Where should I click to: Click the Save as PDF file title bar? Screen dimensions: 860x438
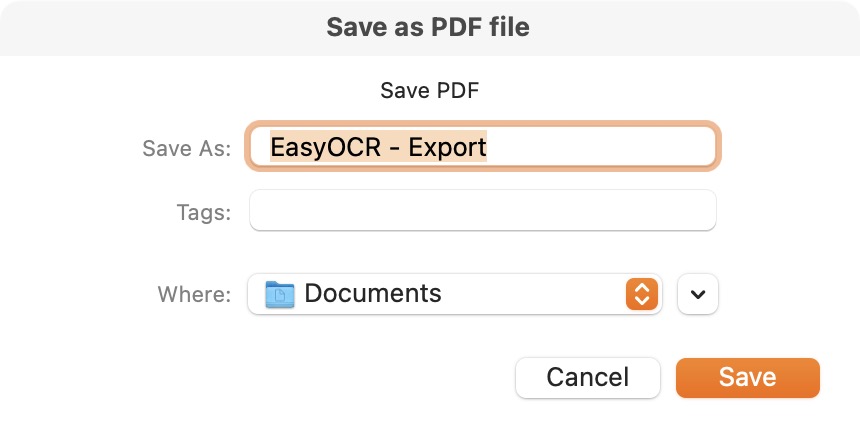428,27
